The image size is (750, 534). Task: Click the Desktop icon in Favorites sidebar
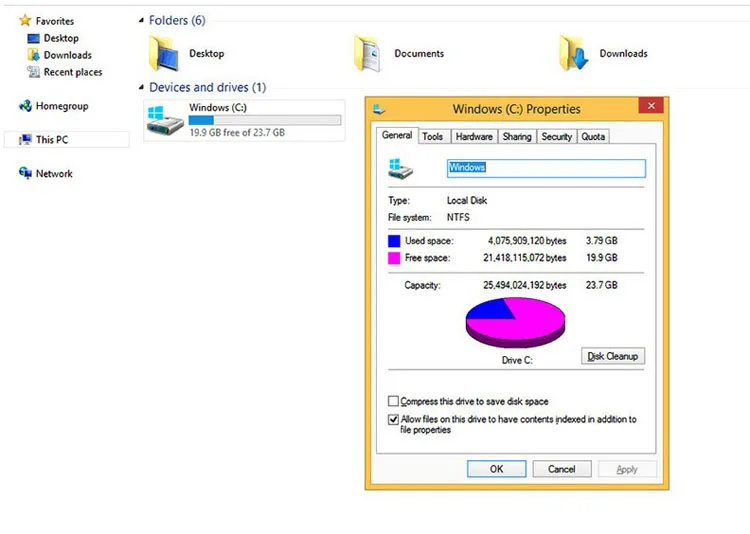(x=33, y=38)
